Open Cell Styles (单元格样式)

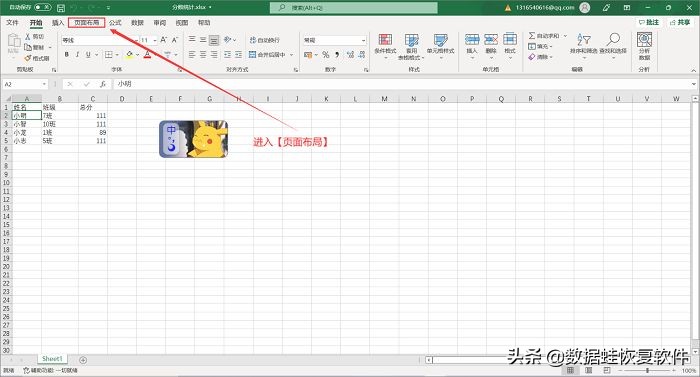(x=440, y=46)
